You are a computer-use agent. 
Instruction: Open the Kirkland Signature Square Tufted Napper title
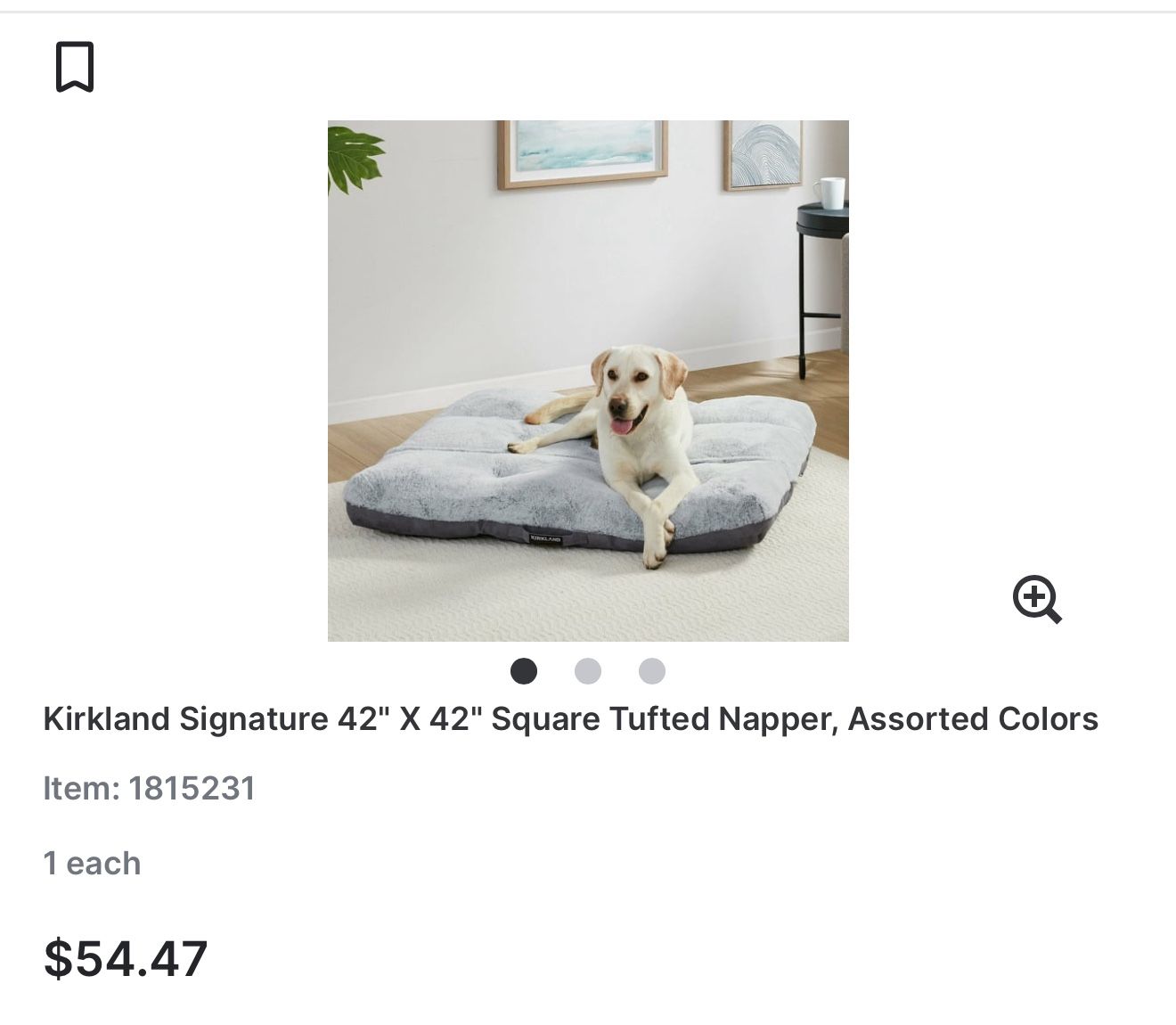570,718
